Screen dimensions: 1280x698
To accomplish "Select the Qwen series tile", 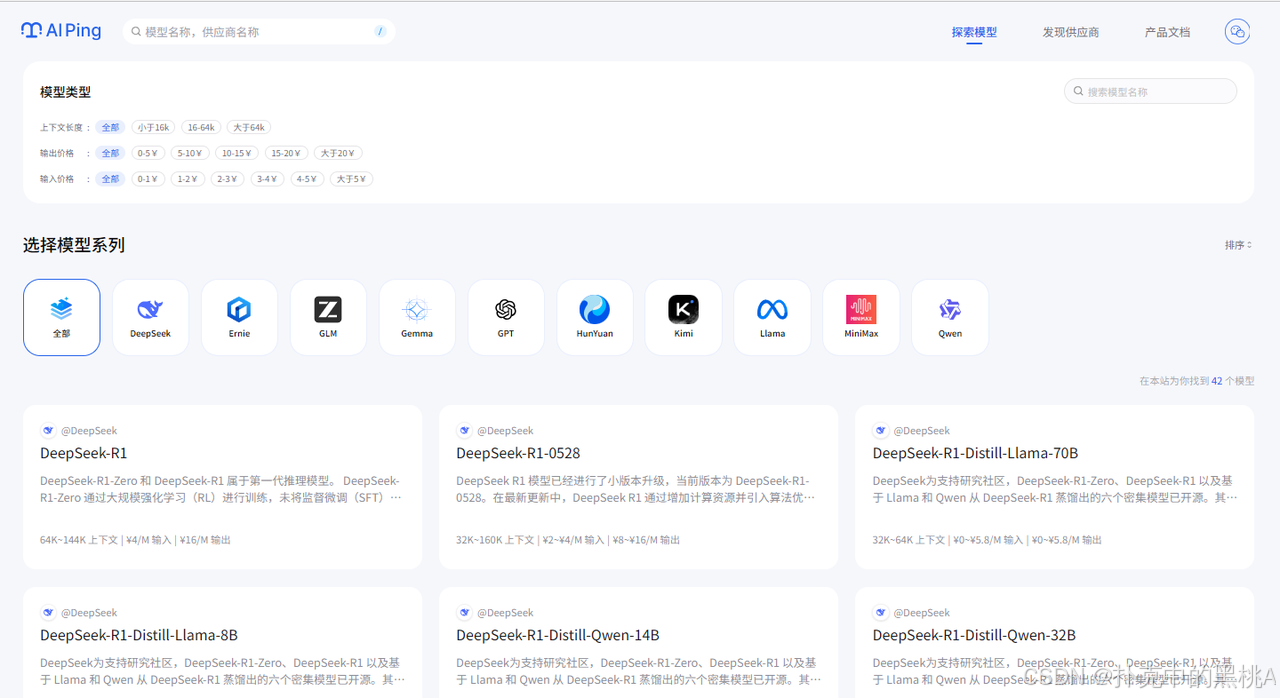I will point(950,317).
